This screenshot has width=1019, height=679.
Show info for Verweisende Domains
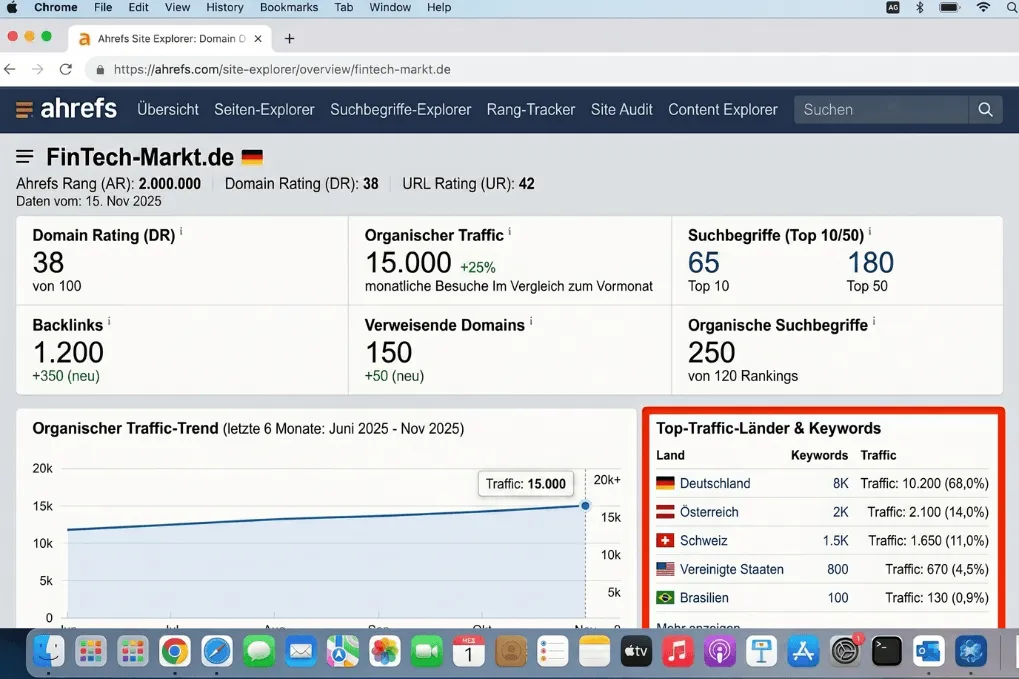531,320
